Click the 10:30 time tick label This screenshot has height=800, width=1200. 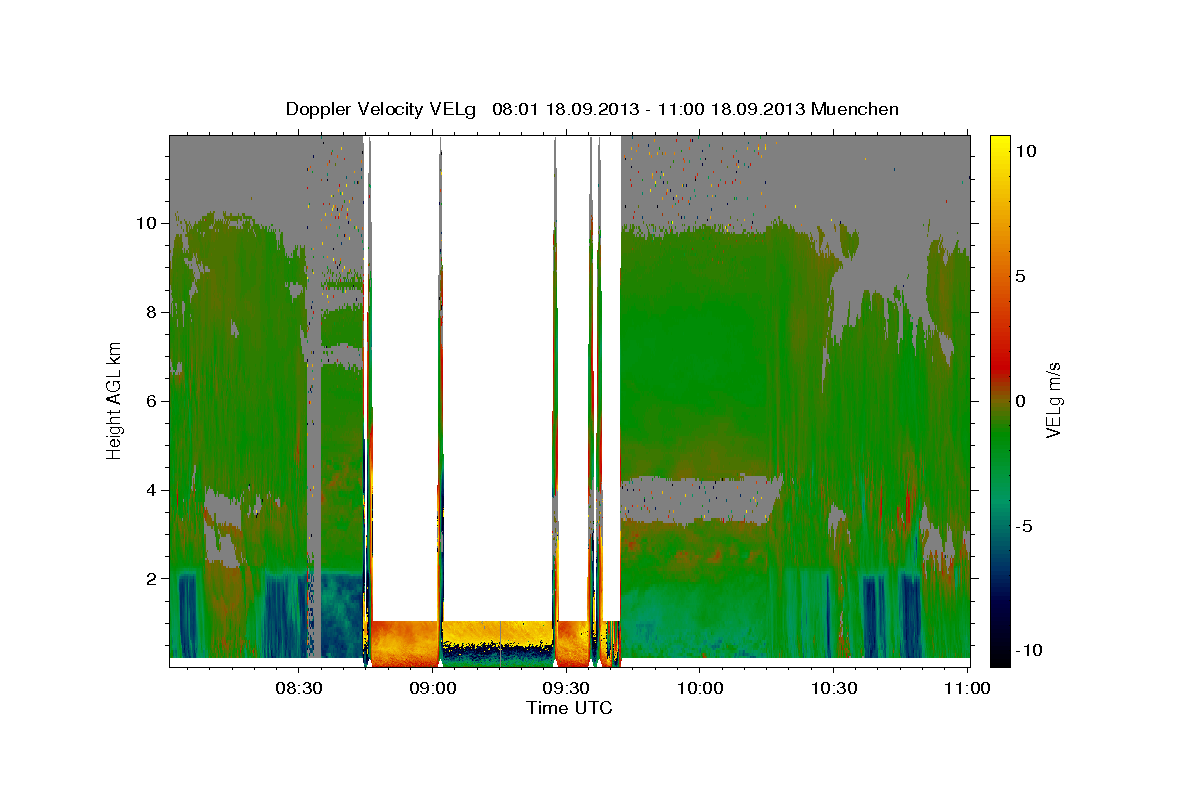click(x=833, y=689)
